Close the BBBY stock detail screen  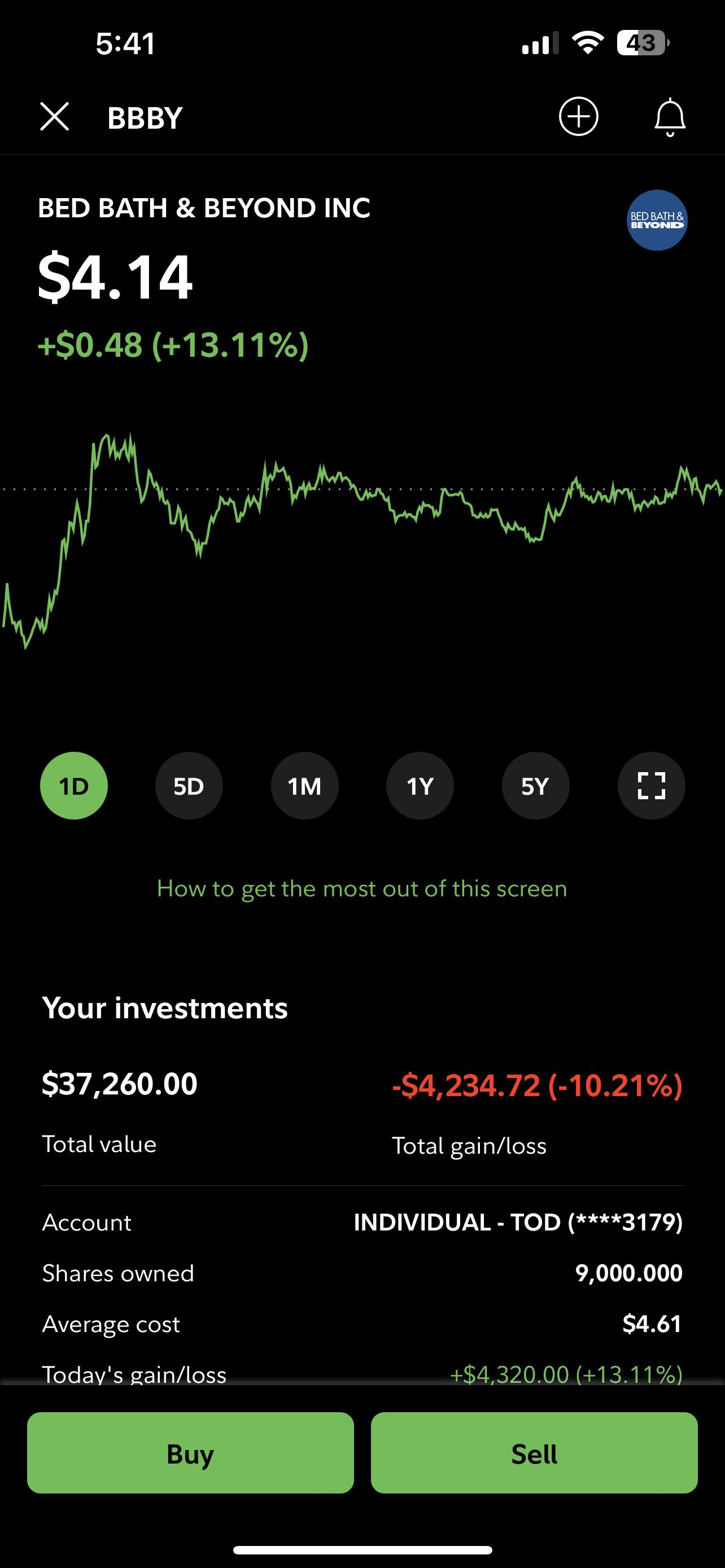coord(55,116)
